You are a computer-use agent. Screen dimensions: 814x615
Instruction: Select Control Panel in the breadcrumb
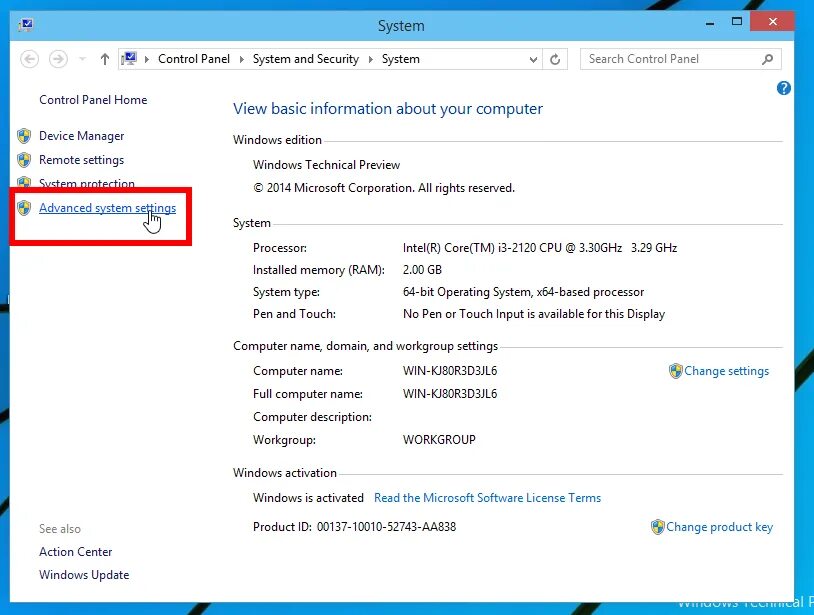tap(194, 59)
